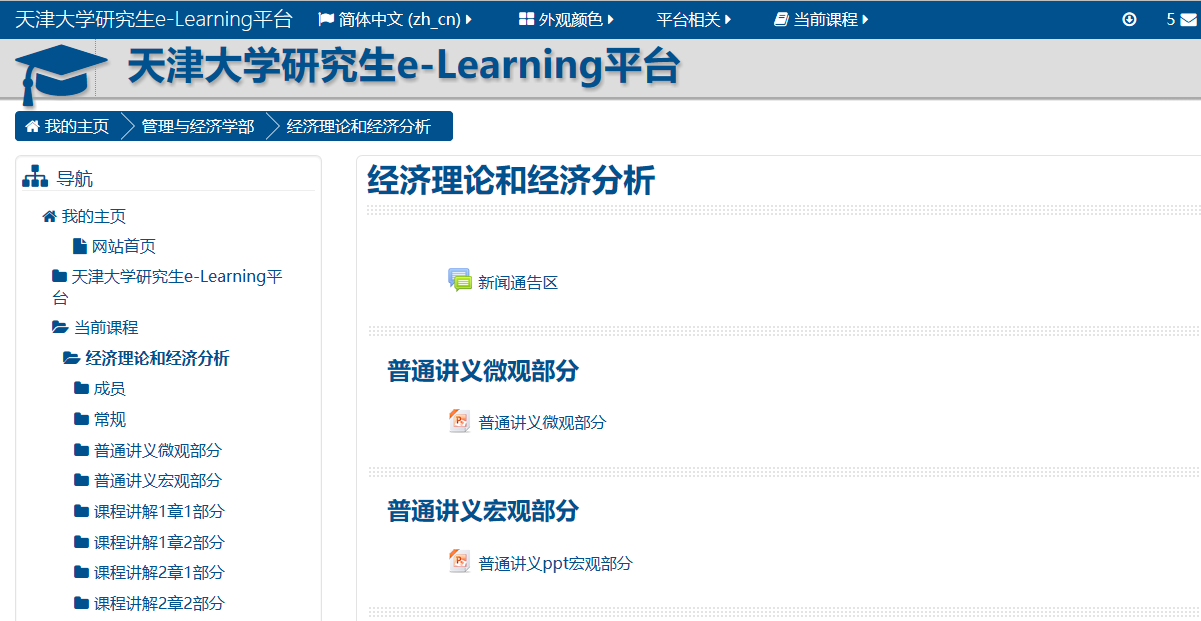Open the 新闻通告区 link
Viewport: 1201px width, 621px height.
pos(518,282)
